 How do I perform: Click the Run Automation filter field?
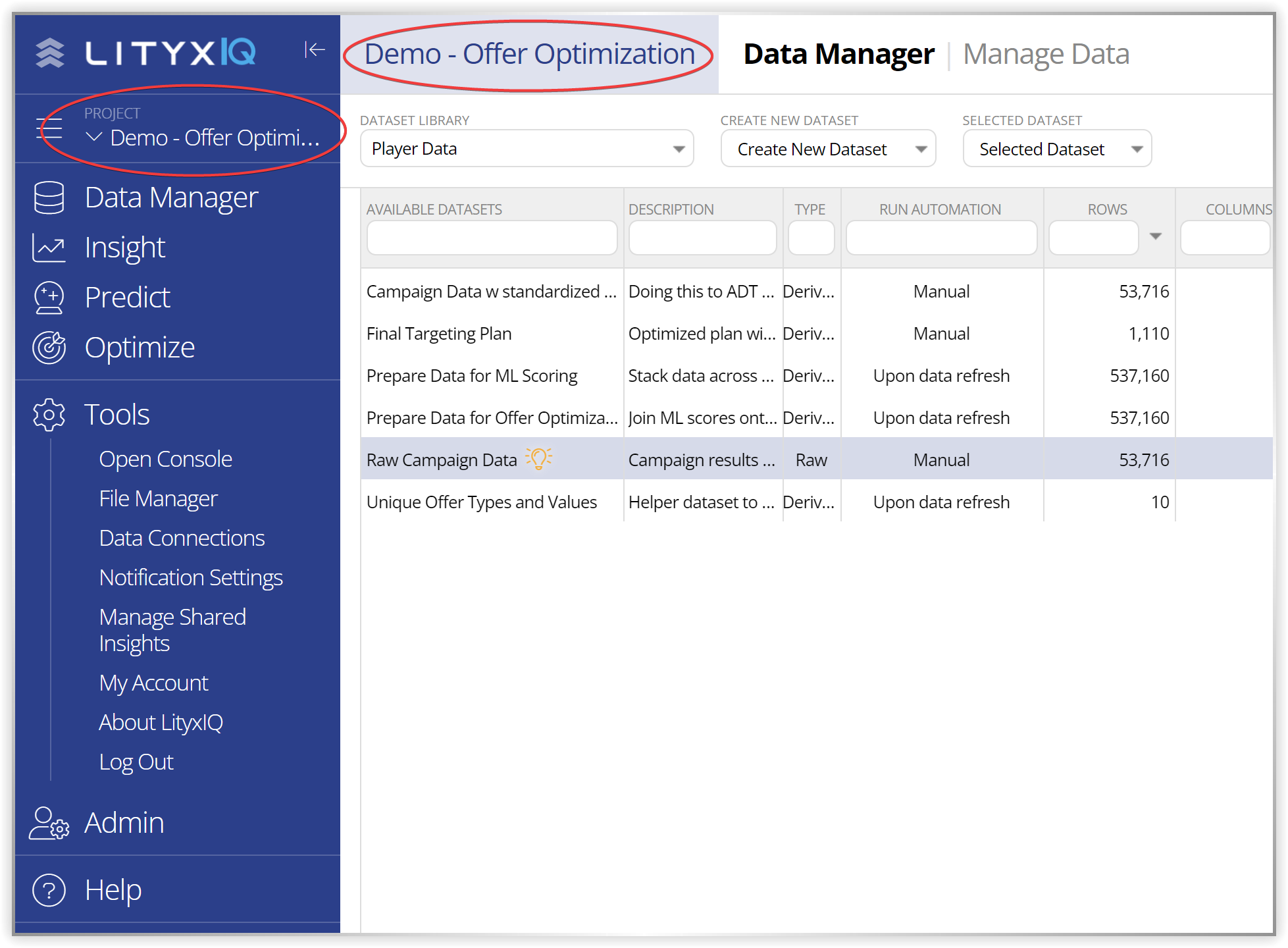[941, 238]
